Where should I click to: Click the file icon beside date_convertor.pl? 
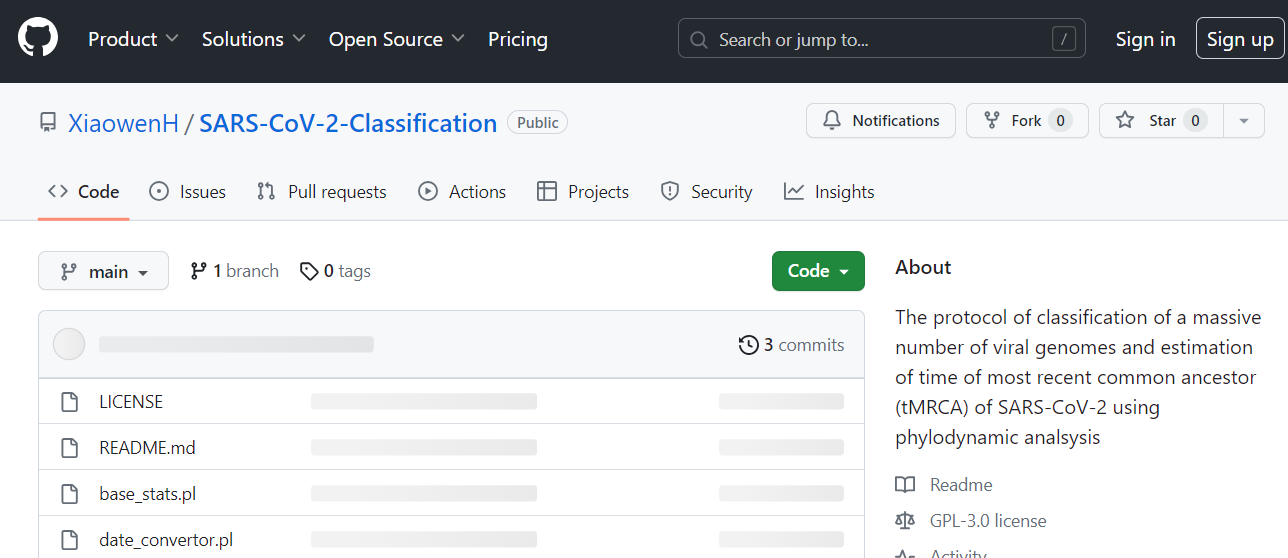(x=69, y=540)
